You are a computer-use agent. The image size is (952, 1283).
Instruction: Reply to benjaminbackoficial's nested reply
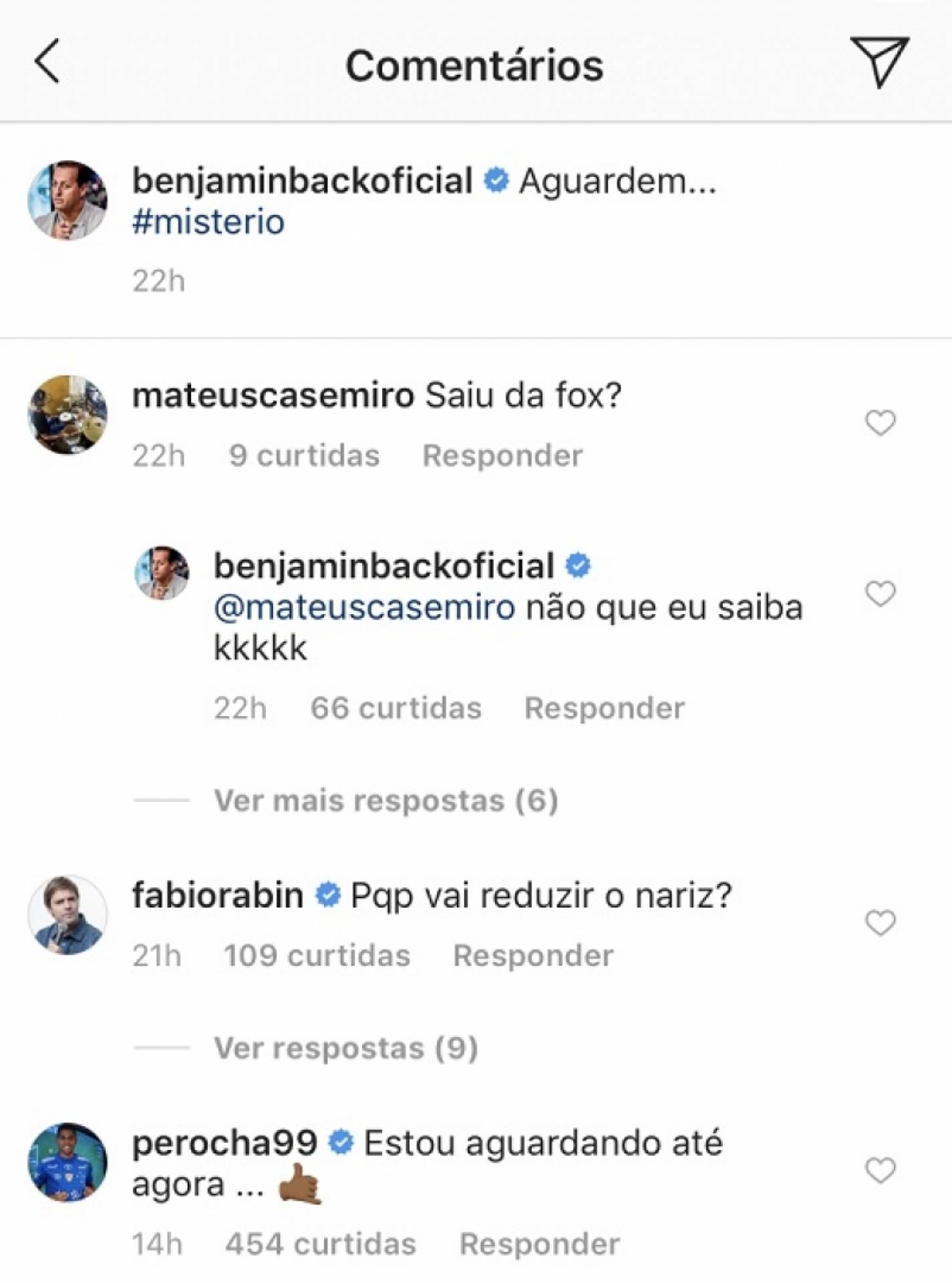[604, 708]
